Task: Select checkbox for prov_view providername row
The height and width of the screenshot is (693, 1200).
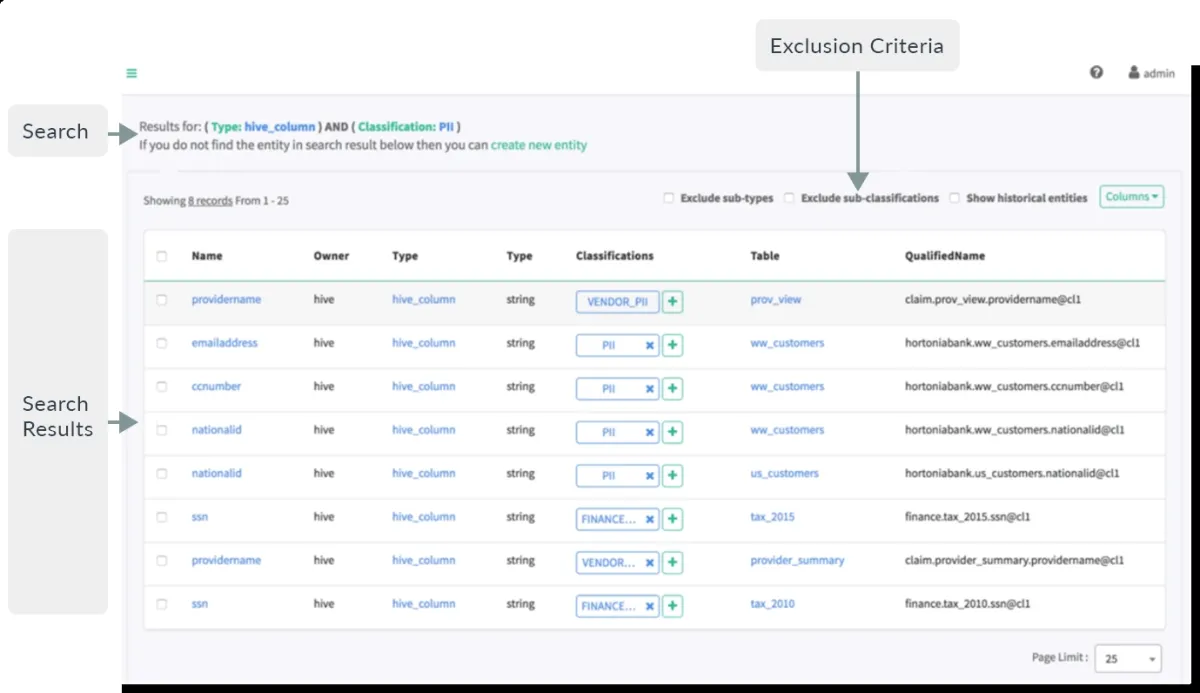Action: pyautogui.click(x=161, y=299)
